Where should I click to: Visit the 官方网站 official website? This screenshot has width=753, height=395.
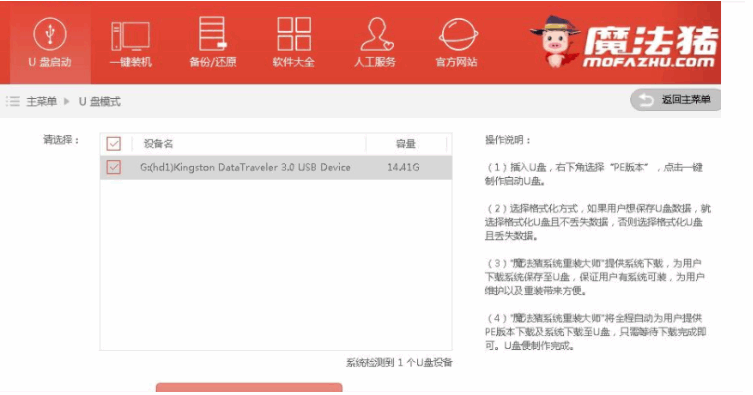point(457,43)
